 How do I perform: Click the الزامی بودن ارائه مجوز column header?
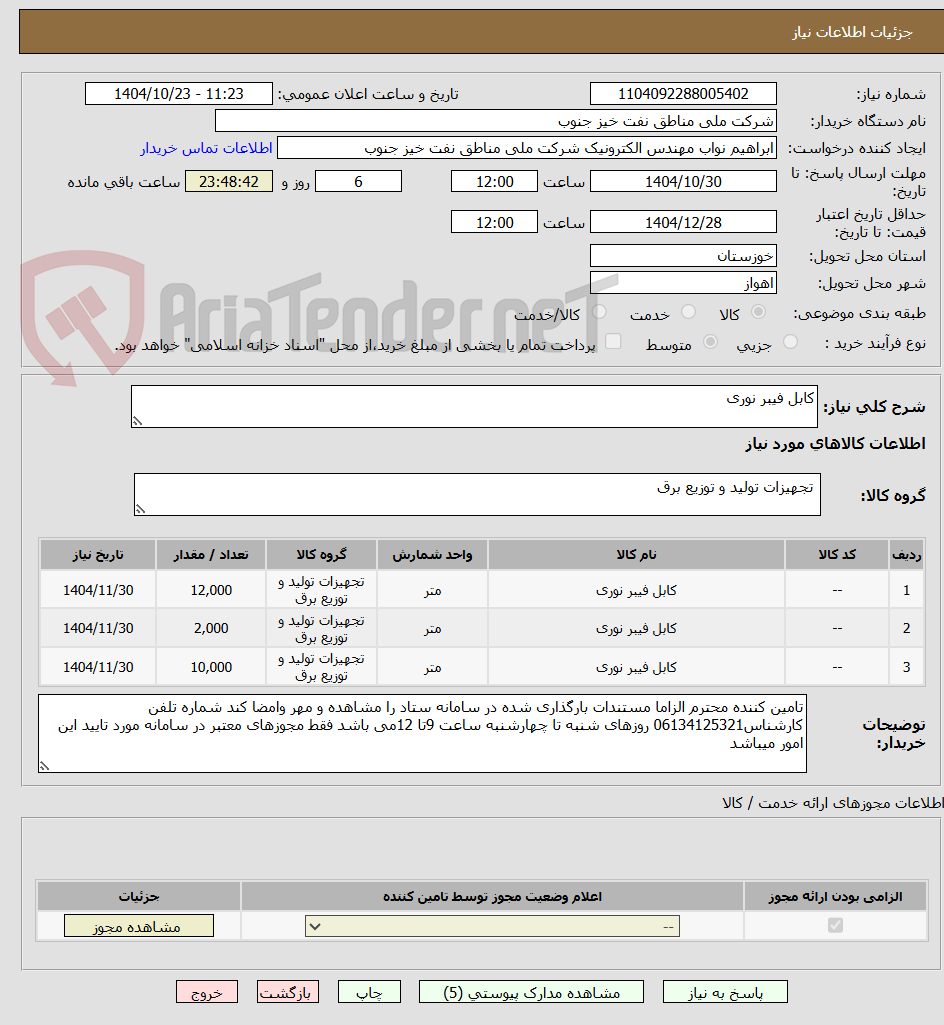pyautogui.click(x=835, y=896)
